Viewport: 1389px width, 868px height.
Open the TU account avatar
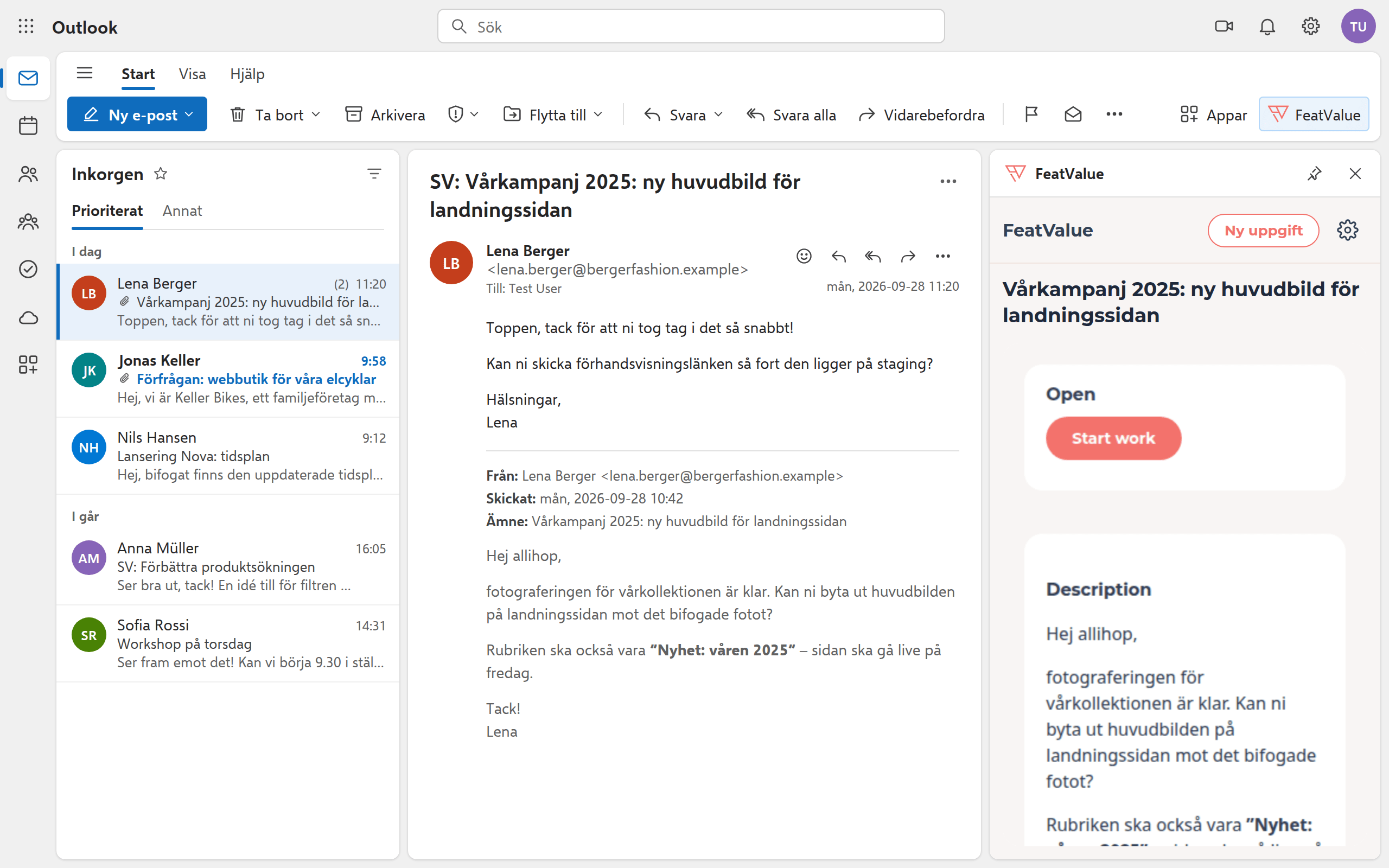(x=1358, y=27)
